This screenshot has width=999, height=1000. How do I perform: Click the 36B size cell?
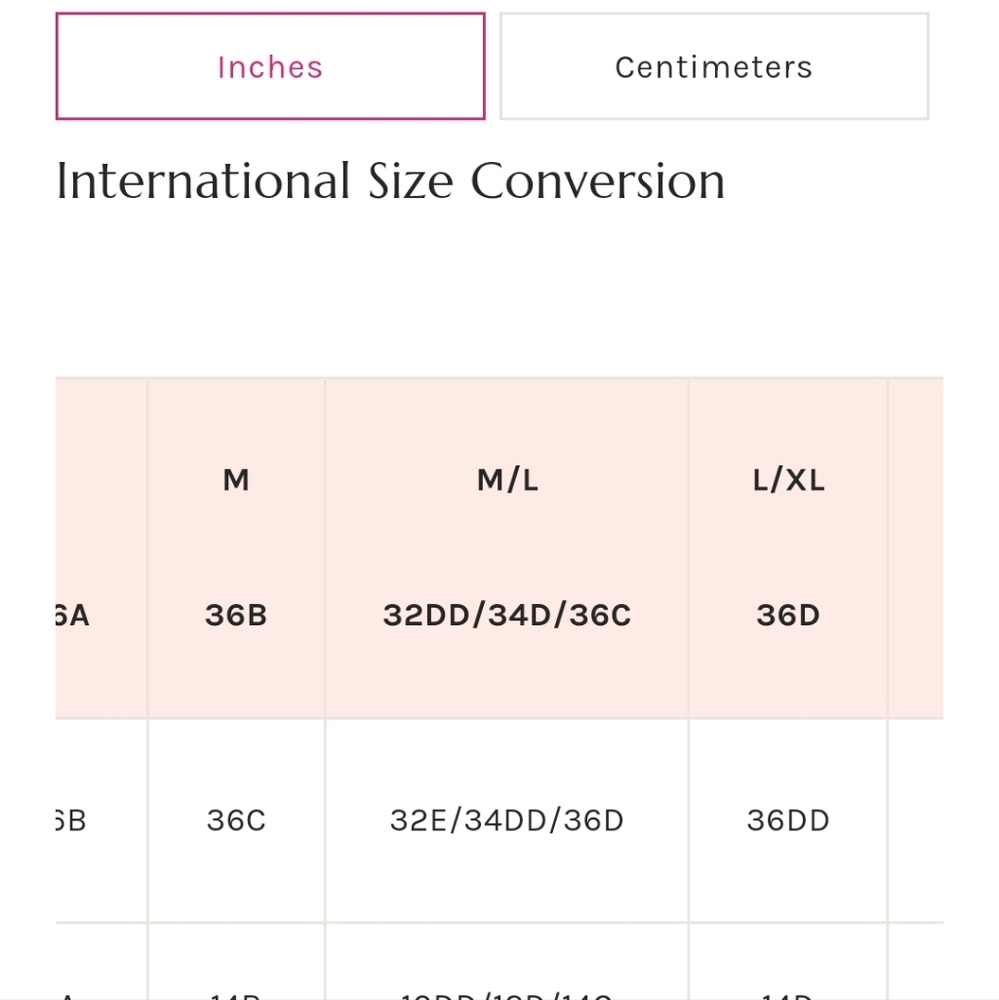coord(236,615)
